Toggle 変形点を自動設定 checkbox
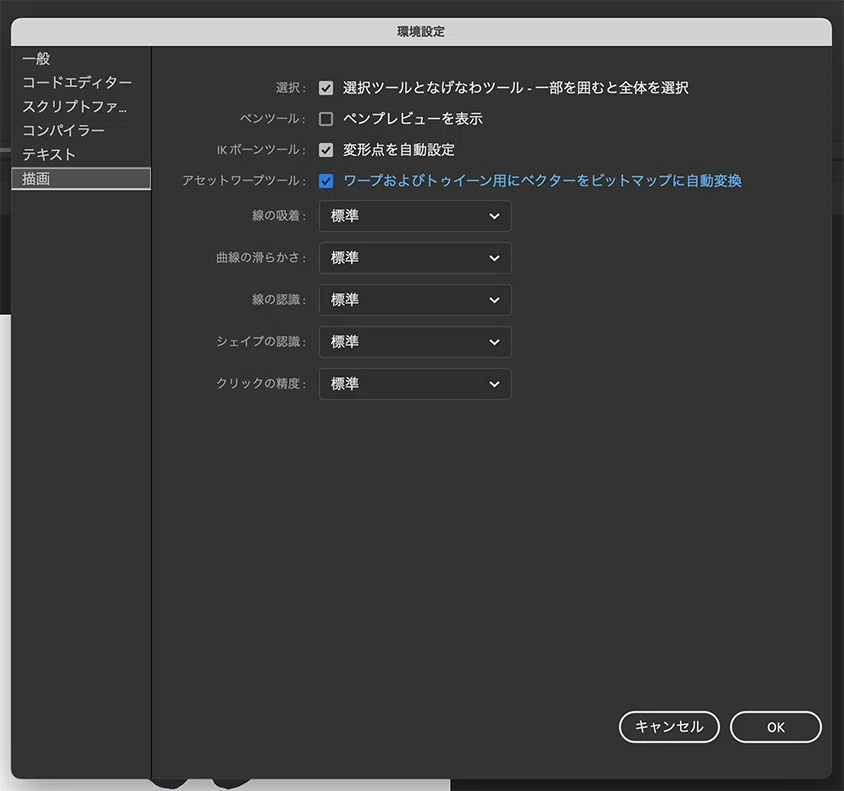Image resolution: width=844 pixels, height=791 pixels. coord(326,150)
